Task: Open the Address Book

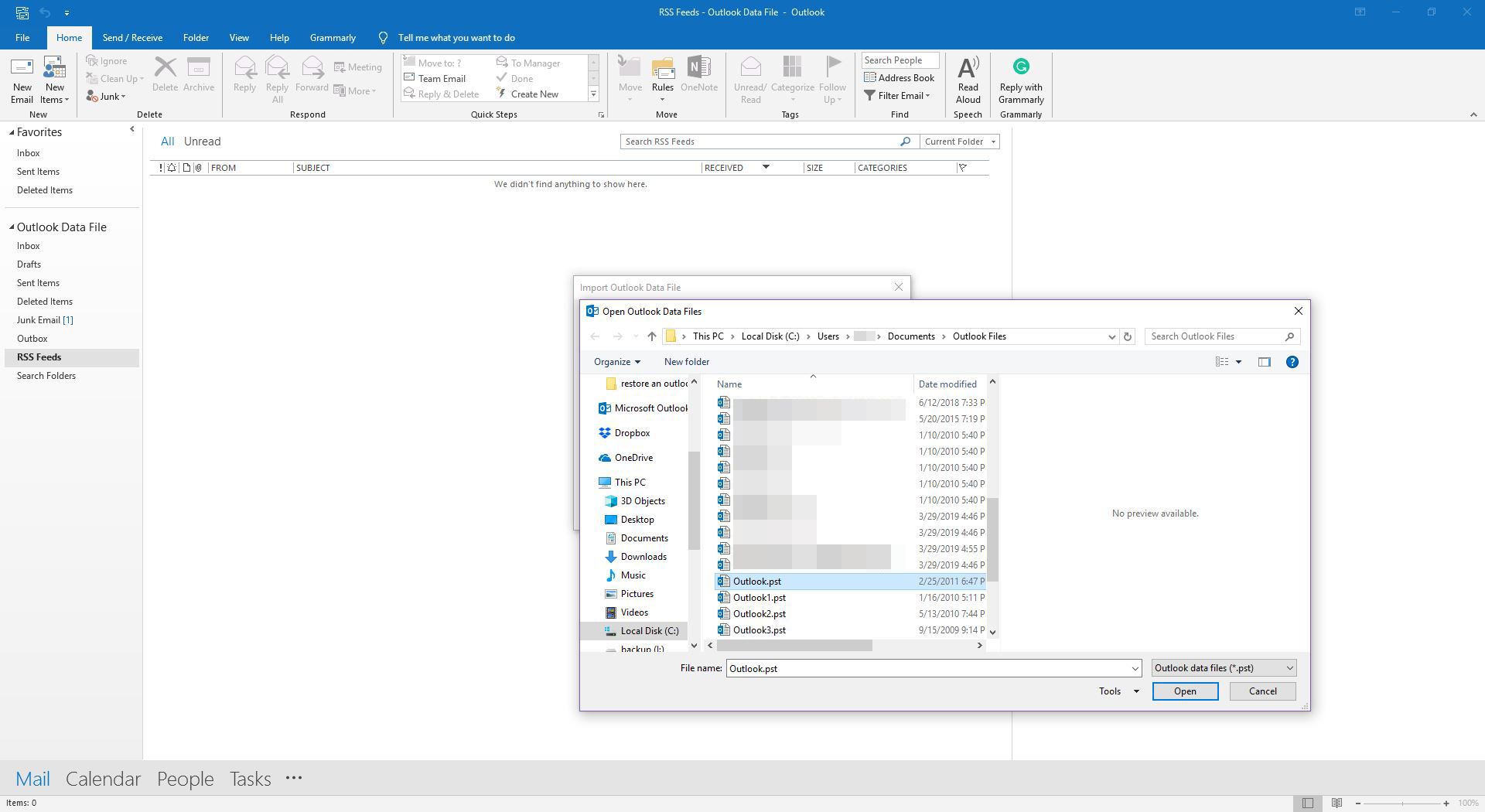Action: tap(899, 77)
